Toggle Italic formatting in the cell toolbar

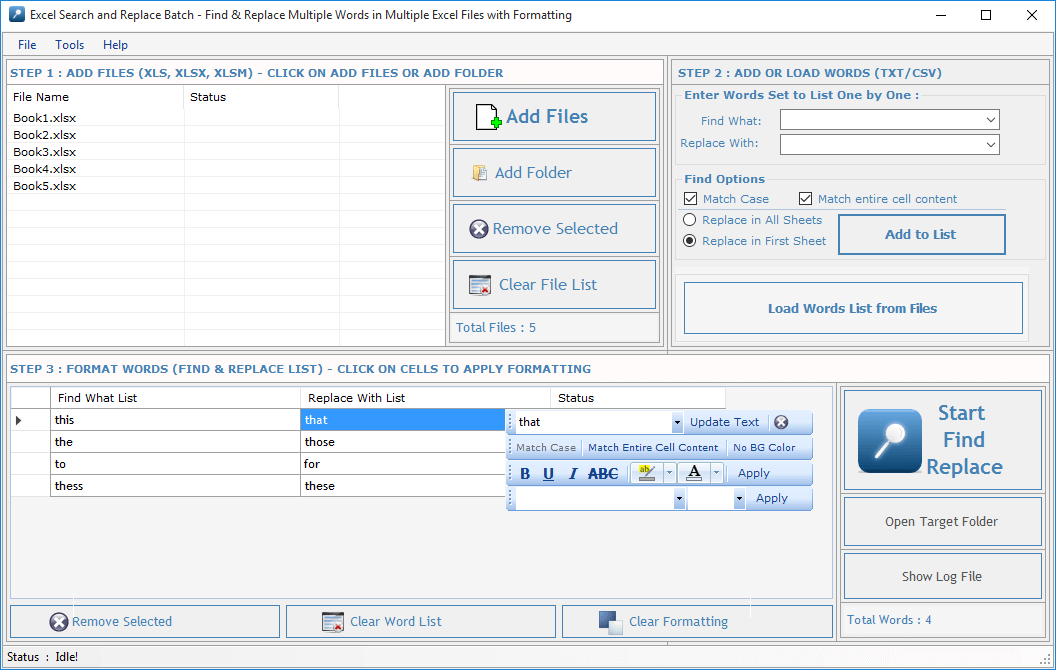click(572, 473)
